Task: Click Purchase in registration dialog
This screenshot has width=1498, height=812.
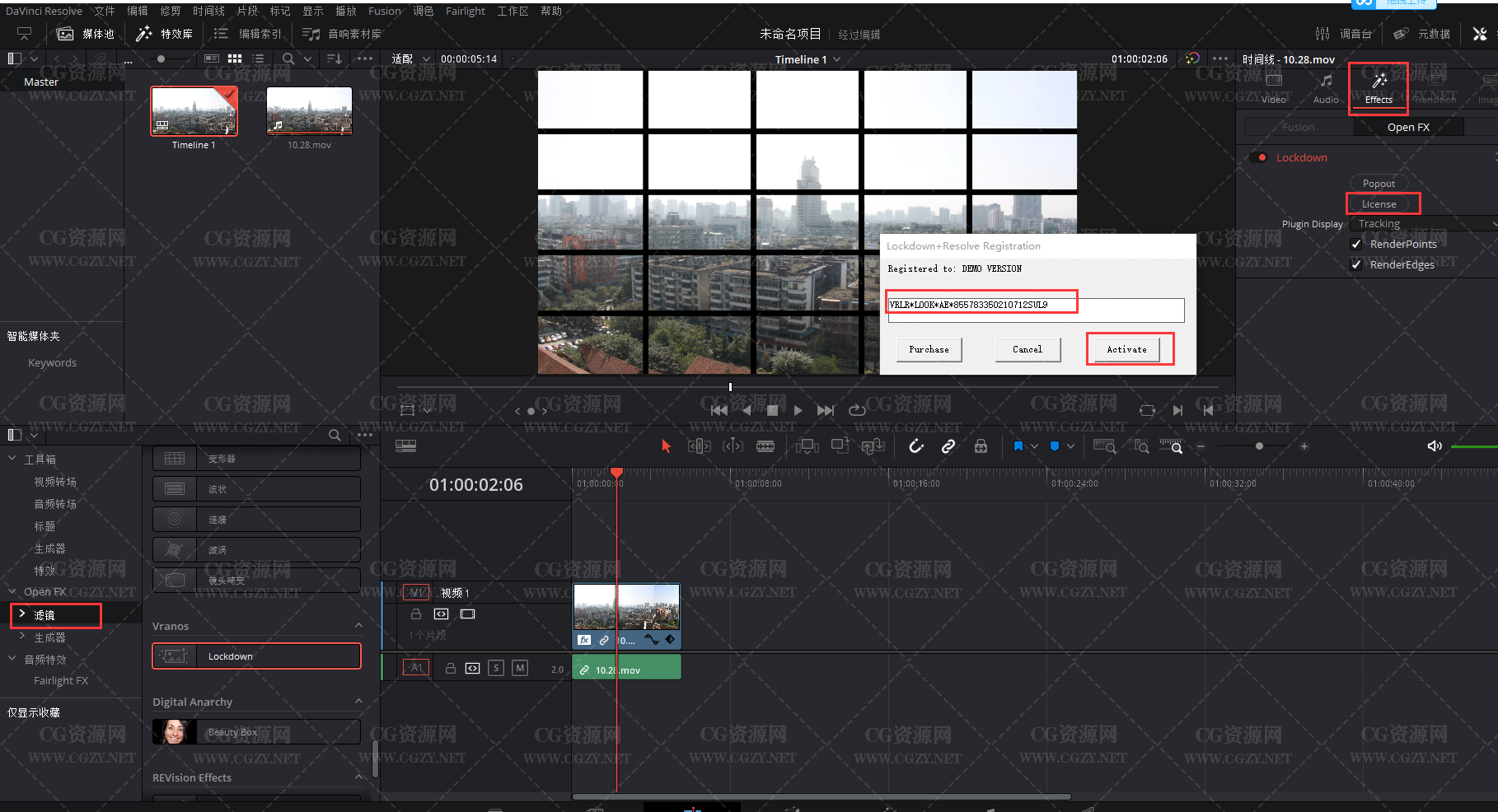Action: (929, 349)
